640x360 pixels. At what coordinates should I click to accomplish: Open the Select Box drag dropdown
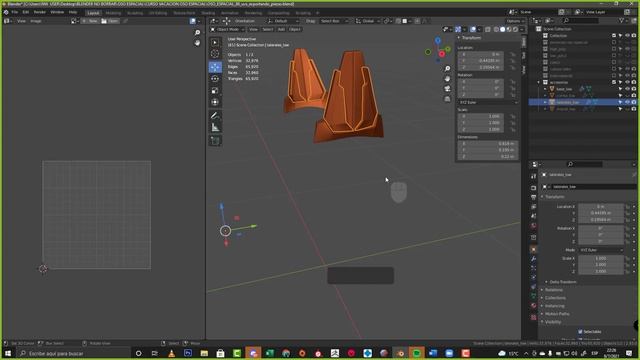pyautogui.click(x=335, y=21)
